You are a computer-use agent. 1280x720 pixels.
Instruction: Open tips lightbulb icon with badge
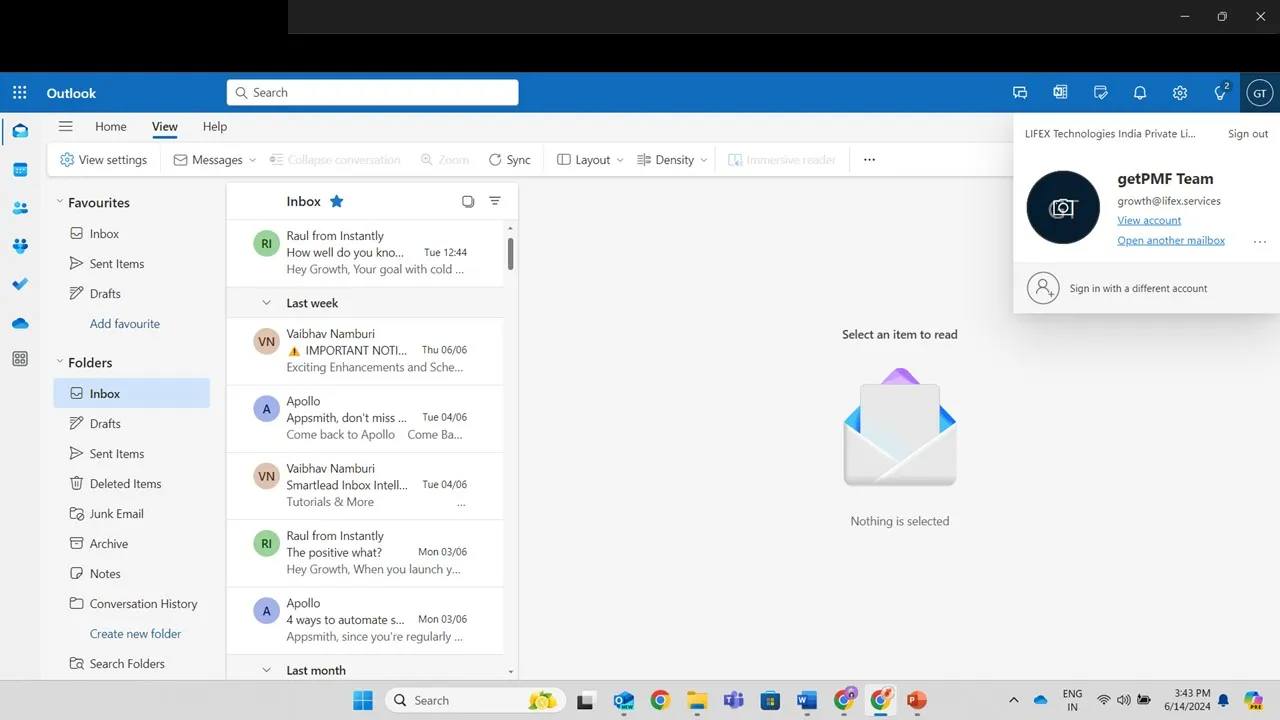pos(1220,92)
